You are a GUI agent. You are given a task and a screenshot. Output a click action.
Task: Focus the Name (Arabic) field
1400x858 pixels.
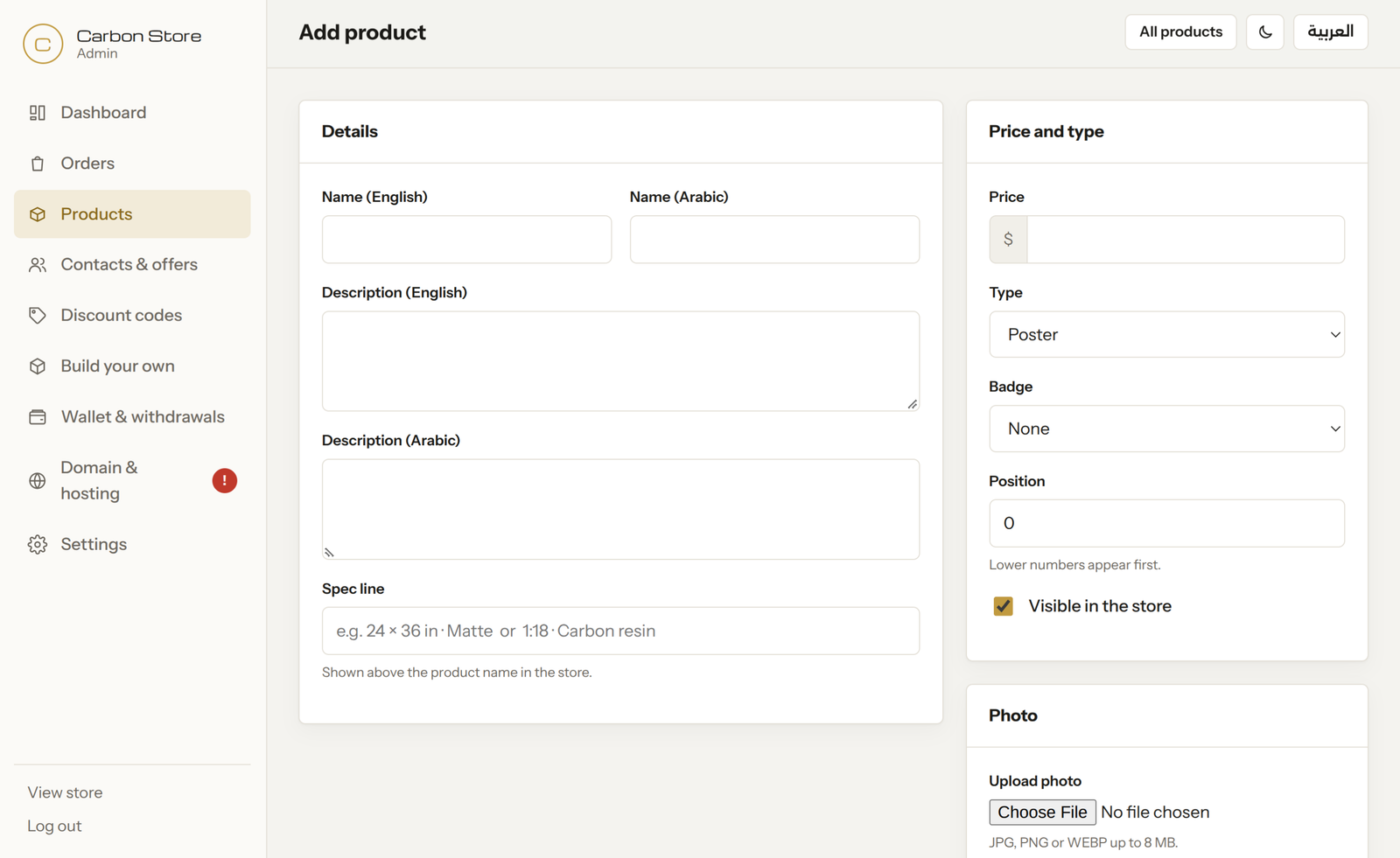(774, 240)
